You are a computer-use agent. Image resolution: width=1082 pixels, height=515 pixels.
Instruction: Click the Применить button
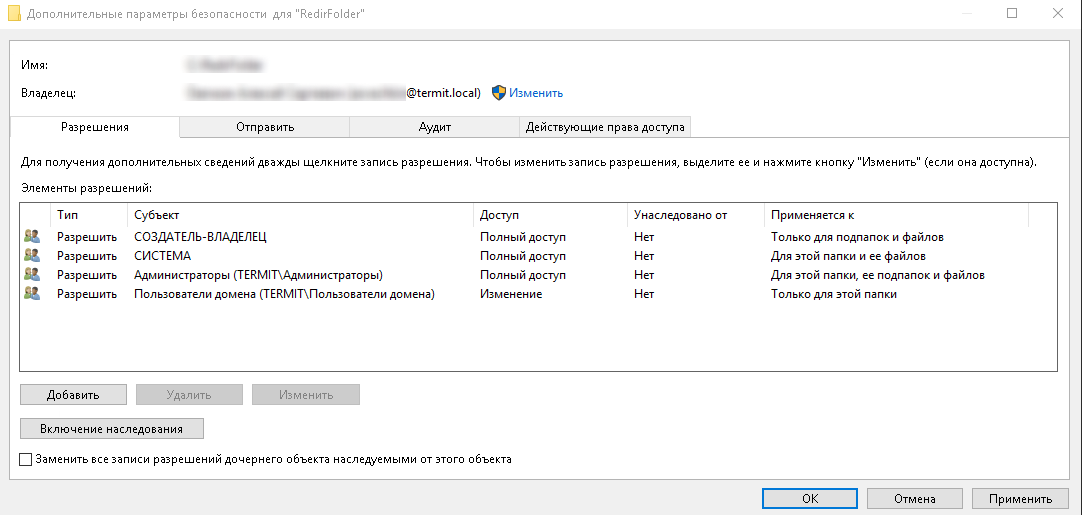click(x=1020, y=498)
